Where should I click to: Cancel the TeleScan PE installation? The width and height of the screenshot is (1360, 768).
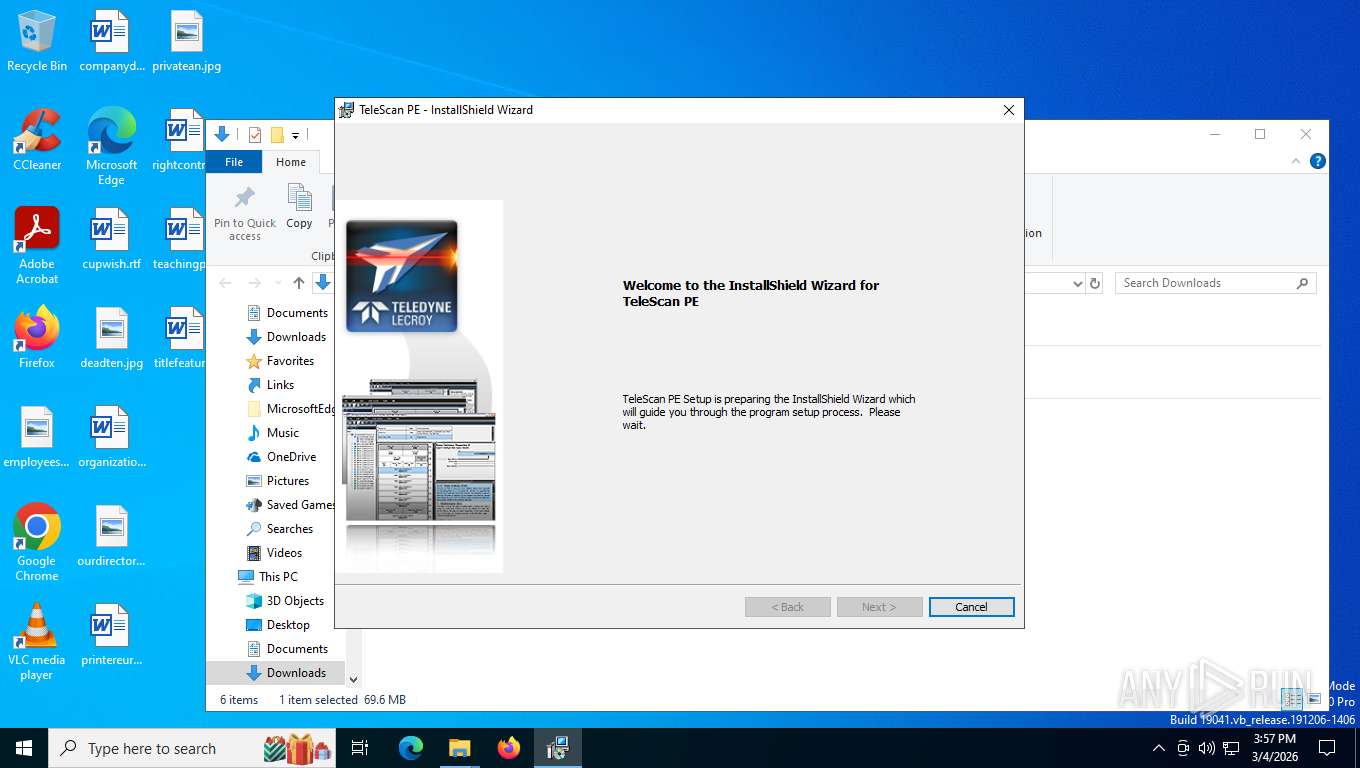[971, 607]
